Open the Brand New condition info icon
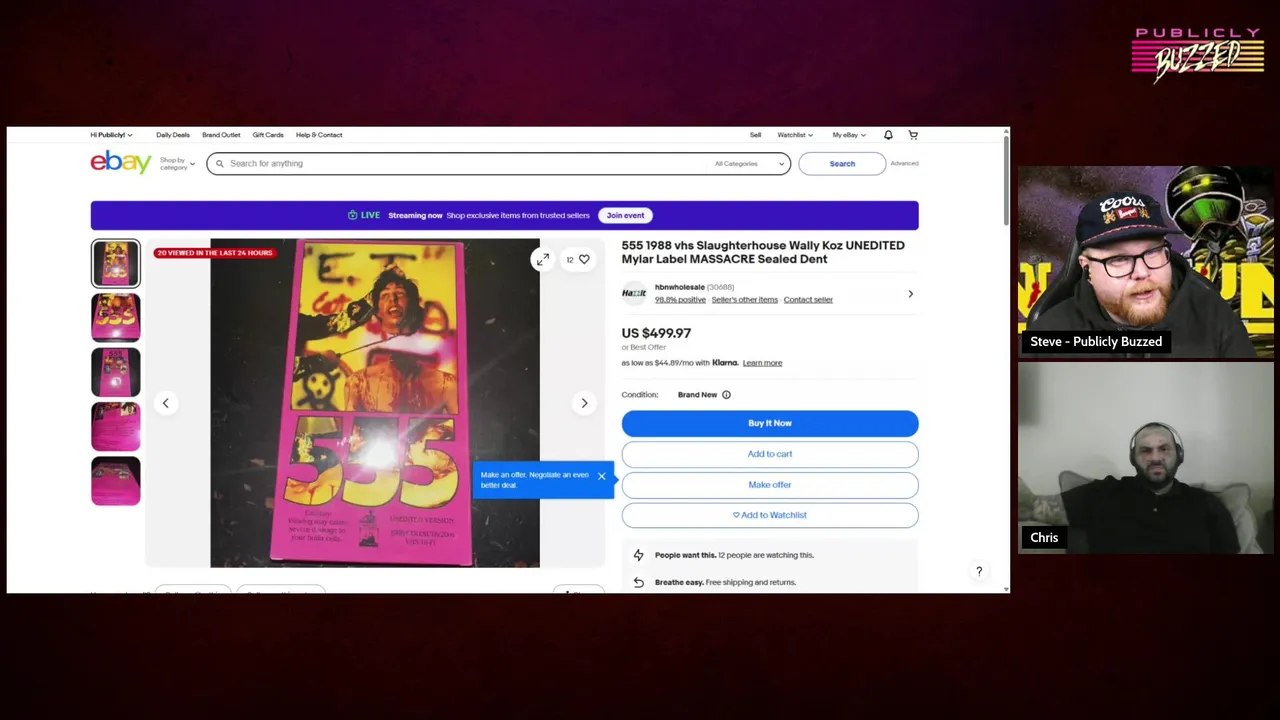1280x720 pixels. pos(726,395)
